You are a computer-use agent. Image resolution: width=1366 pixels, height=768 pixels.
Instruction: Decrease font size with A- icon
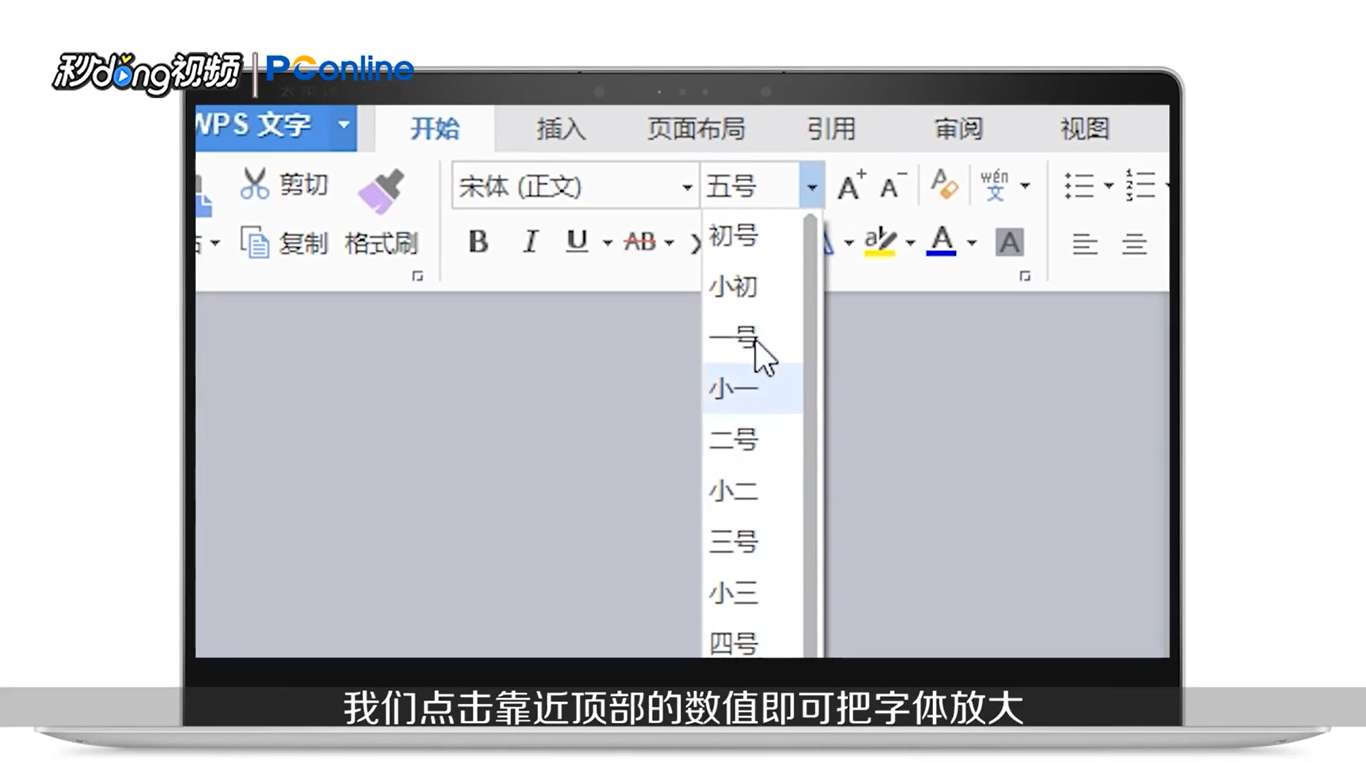click(x=893, y=186)
